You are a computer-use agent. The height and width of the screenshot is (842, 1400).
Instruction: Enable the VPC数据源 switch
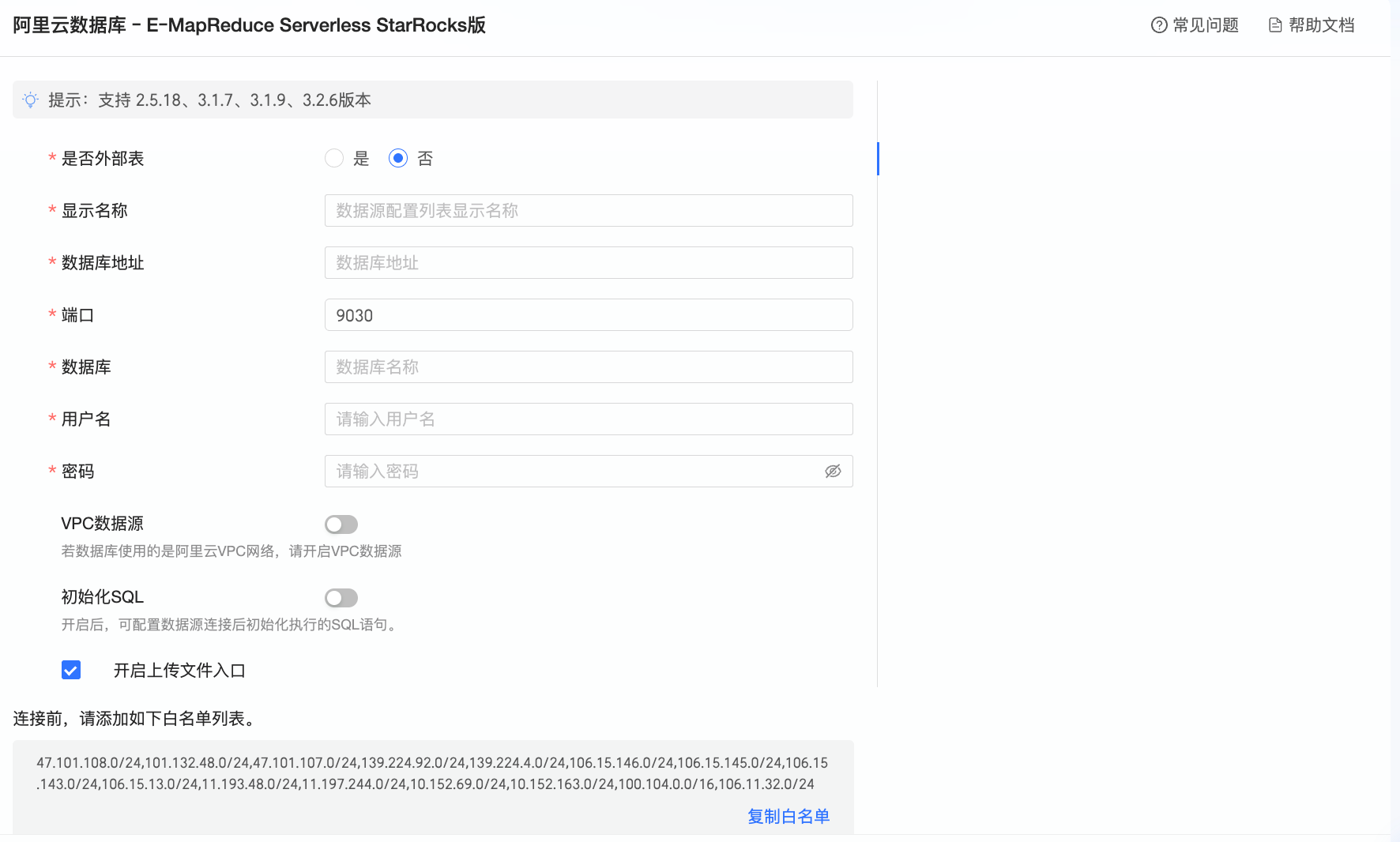coord(341,524)
